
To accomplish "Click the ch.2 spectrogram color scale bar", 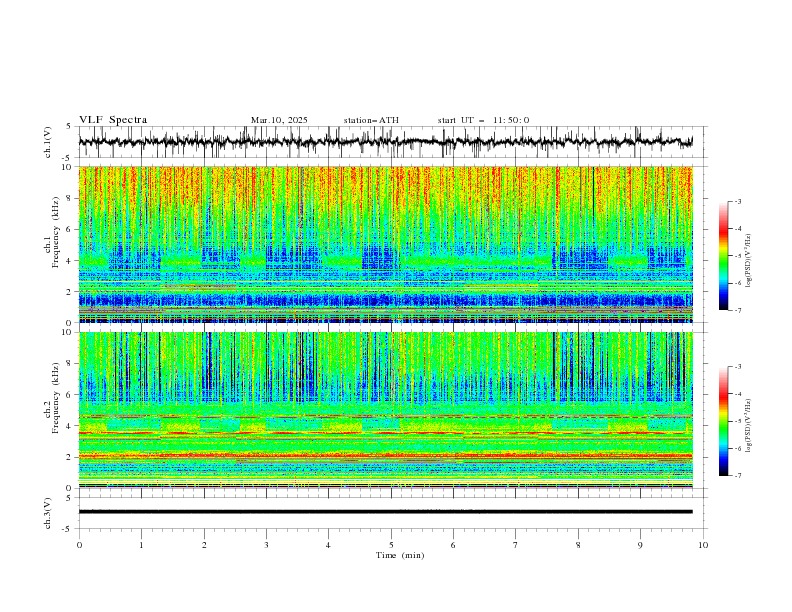I will (724, 421).
